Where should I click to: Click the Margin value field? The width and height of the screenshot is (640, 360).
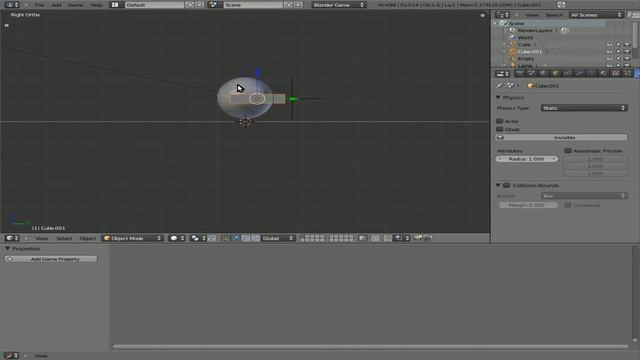click(527, 205)
